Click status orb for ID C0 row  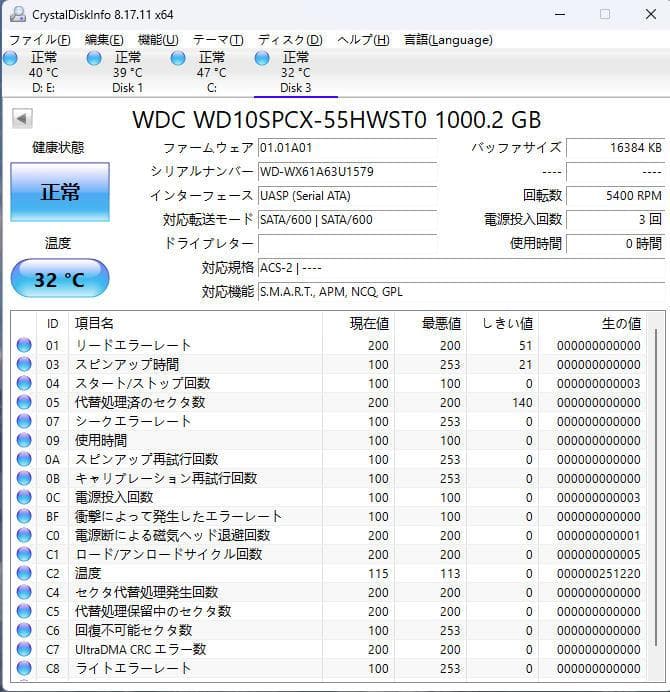(x=24, y=535)
